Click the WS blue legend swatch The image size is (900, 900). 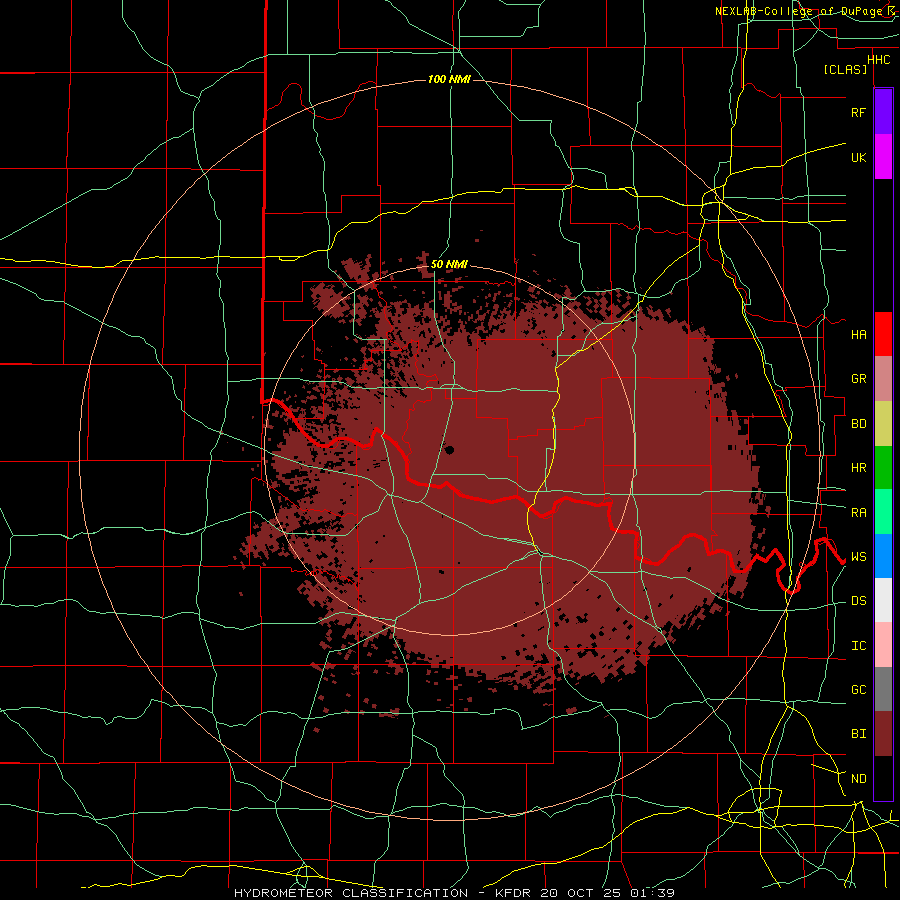coord(883,556)
